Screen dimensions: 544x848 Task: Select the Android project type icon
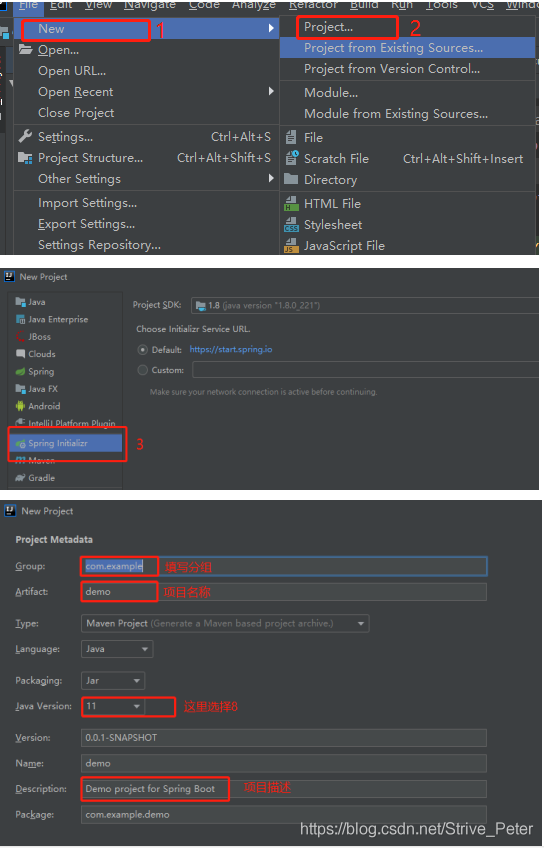(x=21, y=406)
